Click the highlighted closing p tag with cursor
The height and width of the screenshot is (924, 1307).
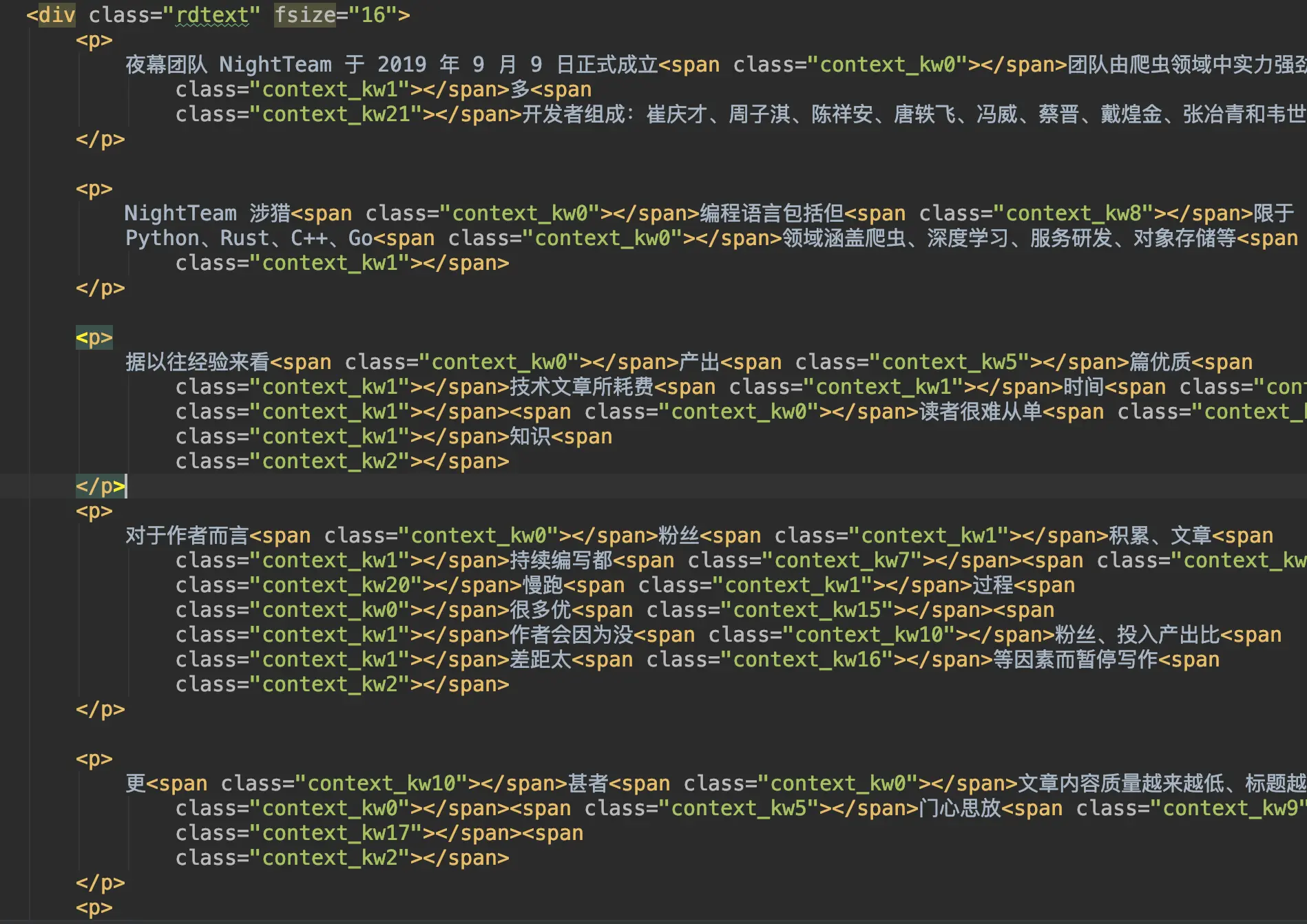coord(100,486)
